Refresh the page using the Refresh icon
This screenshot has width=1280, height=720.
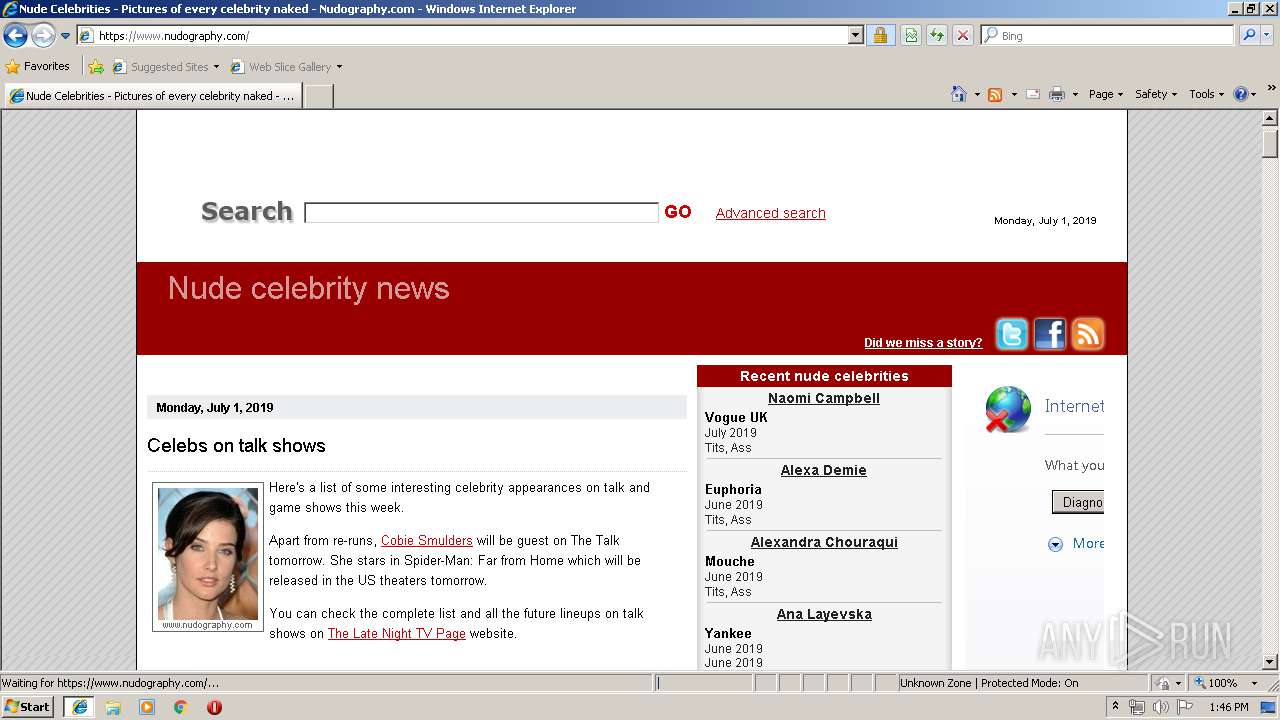(x=937, y=36)
